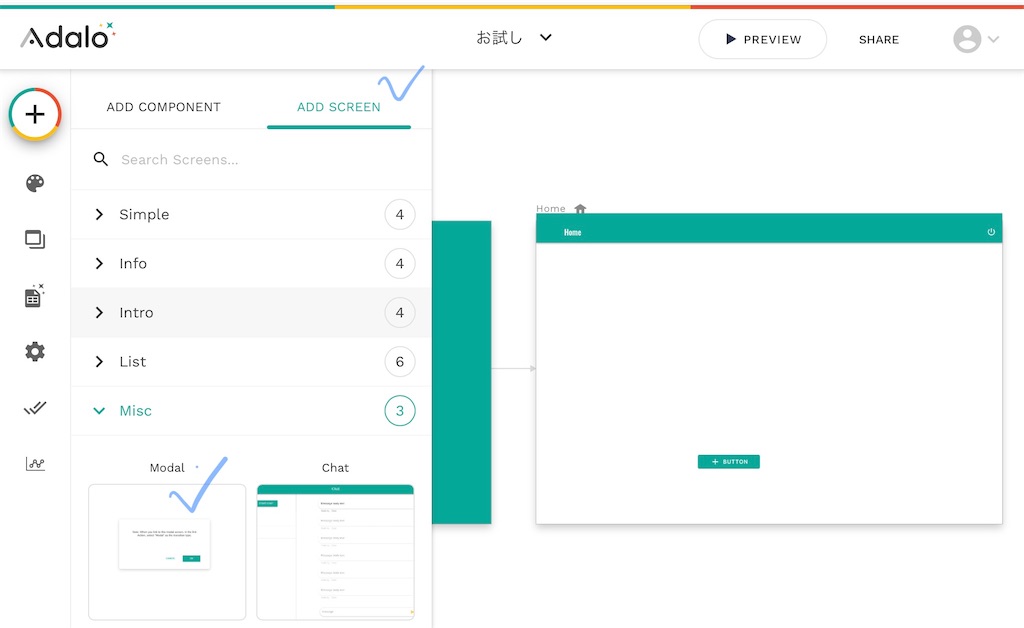
Task: Click the user avatar icon
Action: click(x=967, y=39)
